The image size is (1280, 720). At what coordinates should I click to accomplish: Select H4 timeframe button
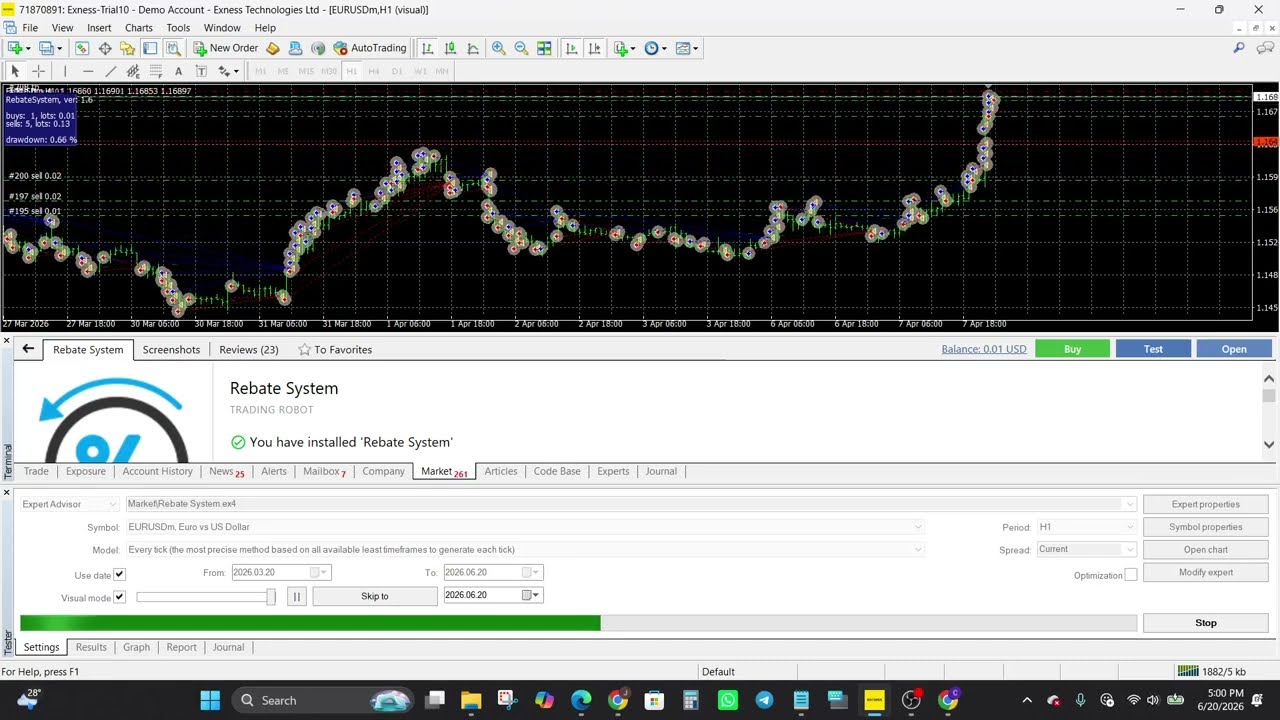click(x=374, y=71)
